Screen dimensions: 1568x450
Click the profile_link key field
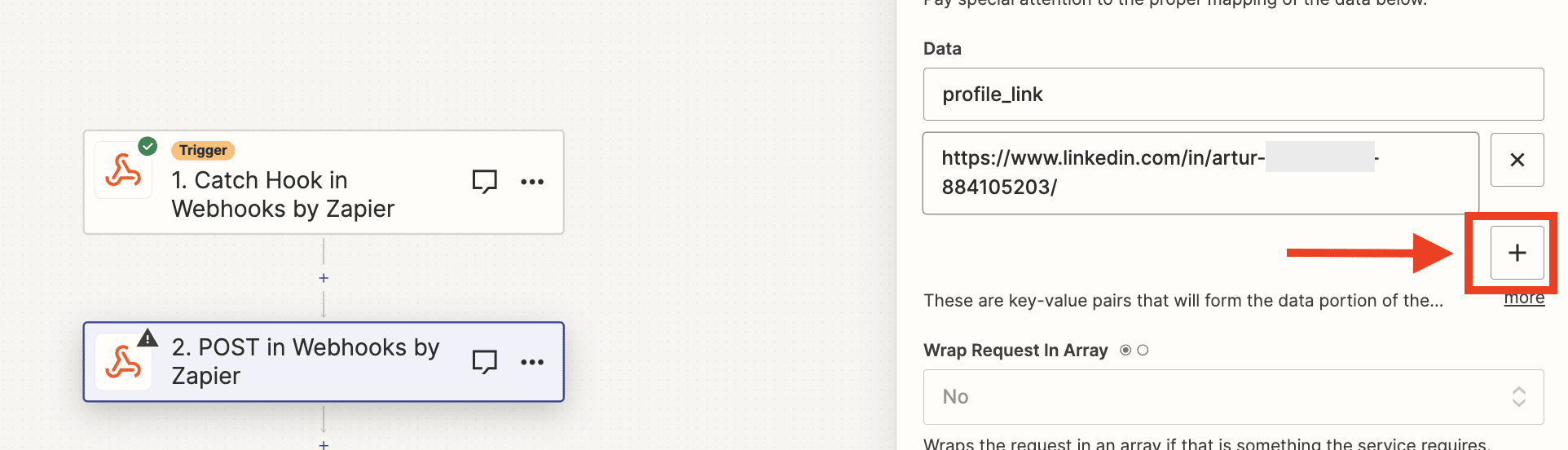tap(1233, 95)
